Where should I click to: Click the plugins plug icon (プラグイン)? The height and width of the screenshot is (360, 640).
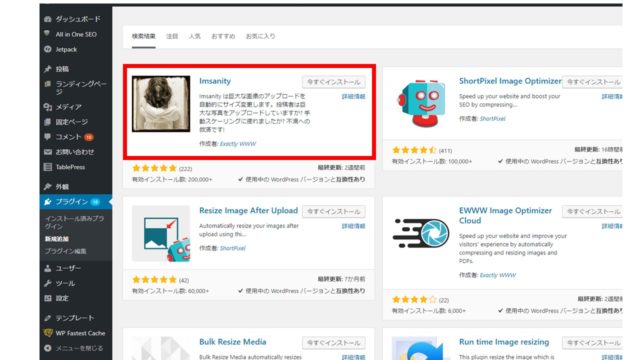[48, 202]
